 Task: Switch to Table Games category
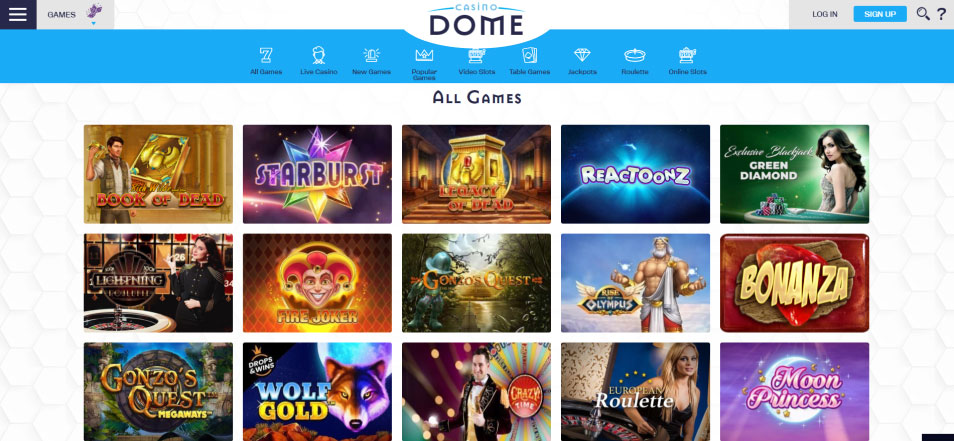coord(529,61)
